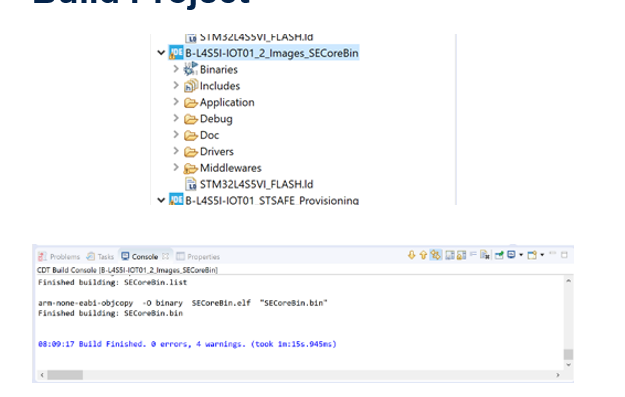Toggle the highlighted show-error-in-editor button
This screenshot has height=397, width=625.
pyautogui.click(x=436, y=255)
